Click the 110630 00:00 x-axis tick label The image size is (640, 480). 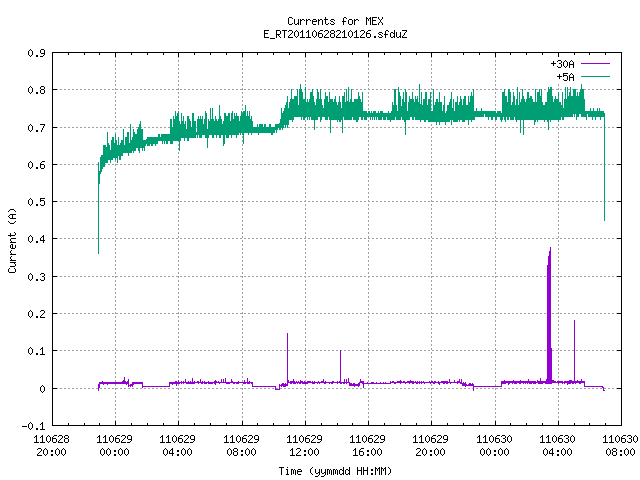coord(494,446)
